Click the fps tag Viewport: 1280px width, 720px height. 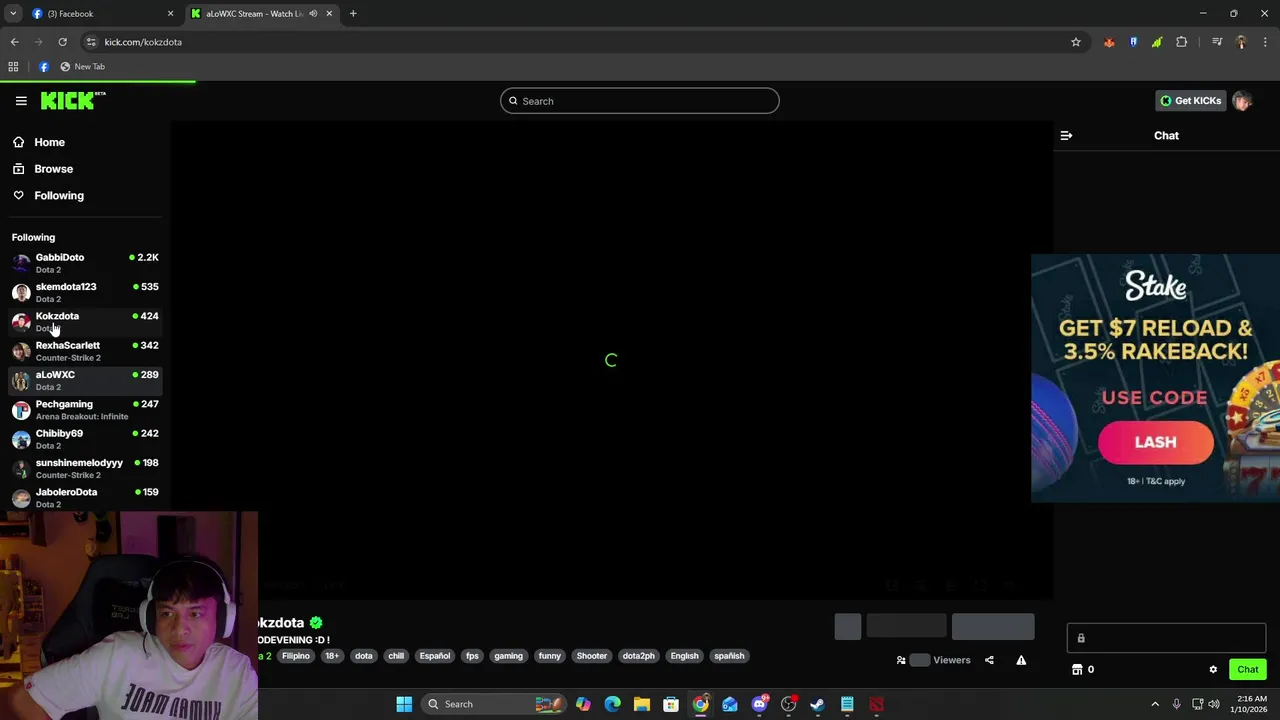472,656
